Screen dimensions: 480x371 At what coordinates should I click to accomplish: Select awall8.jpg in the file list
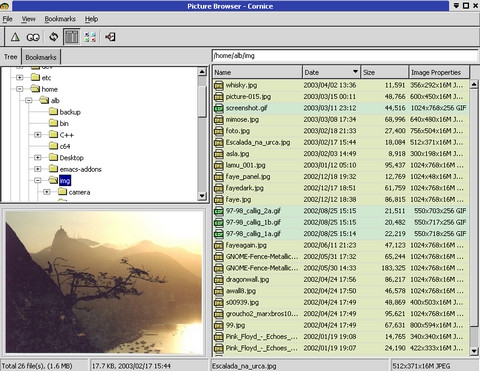341,291
